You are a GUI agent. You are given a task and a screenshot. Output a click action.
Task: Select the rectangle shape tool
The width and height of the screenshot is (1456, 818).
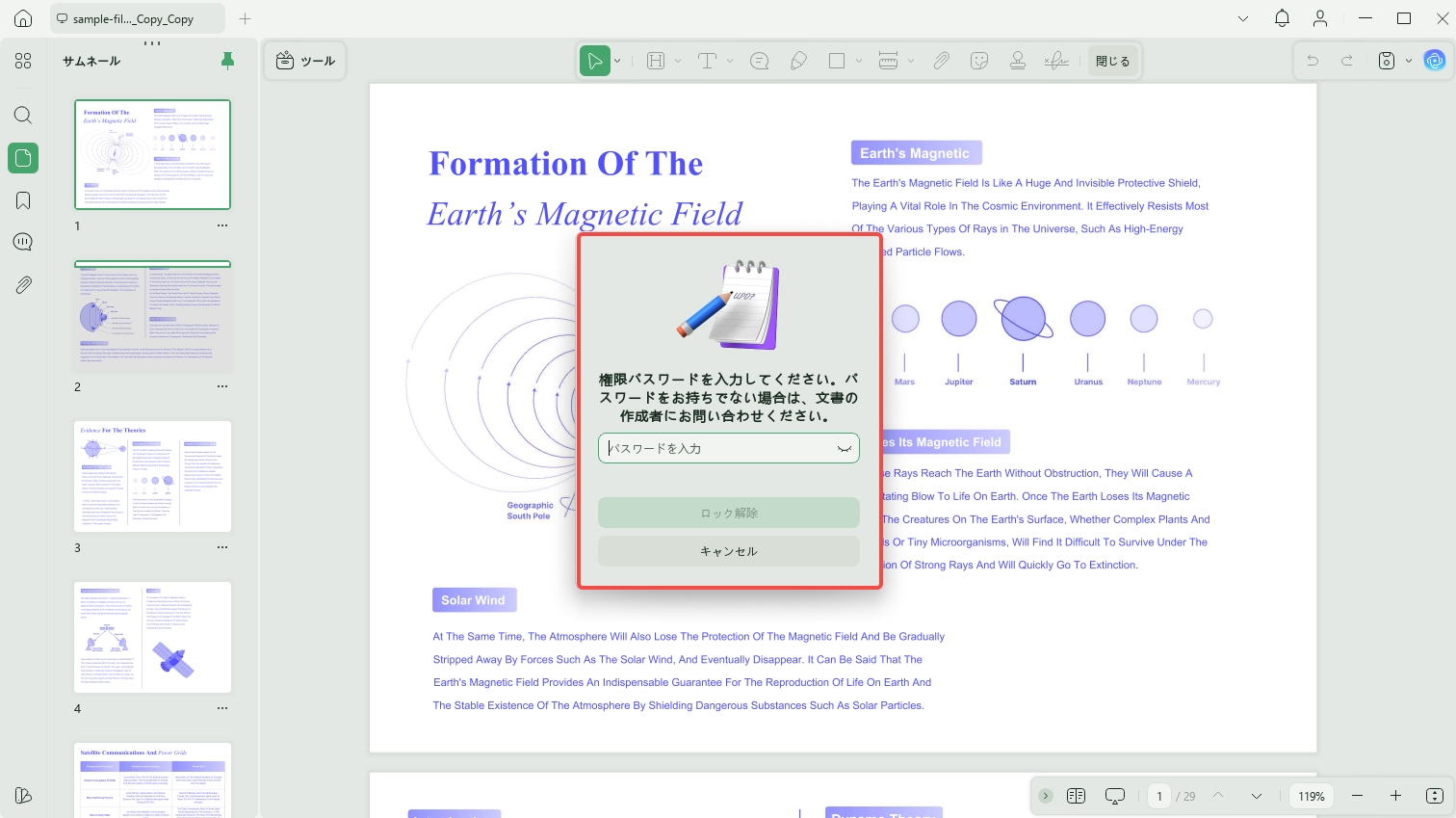tap(837, 61)
